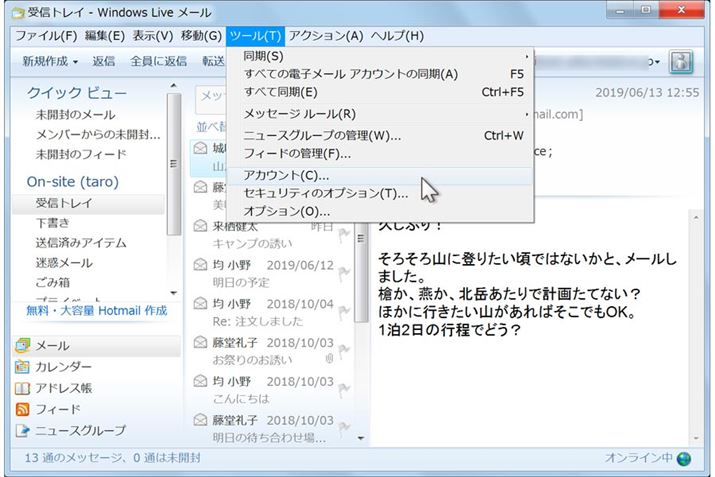Select the 送信済みアイテム folder
Viewport: 715px width, 477px height.
81,243
